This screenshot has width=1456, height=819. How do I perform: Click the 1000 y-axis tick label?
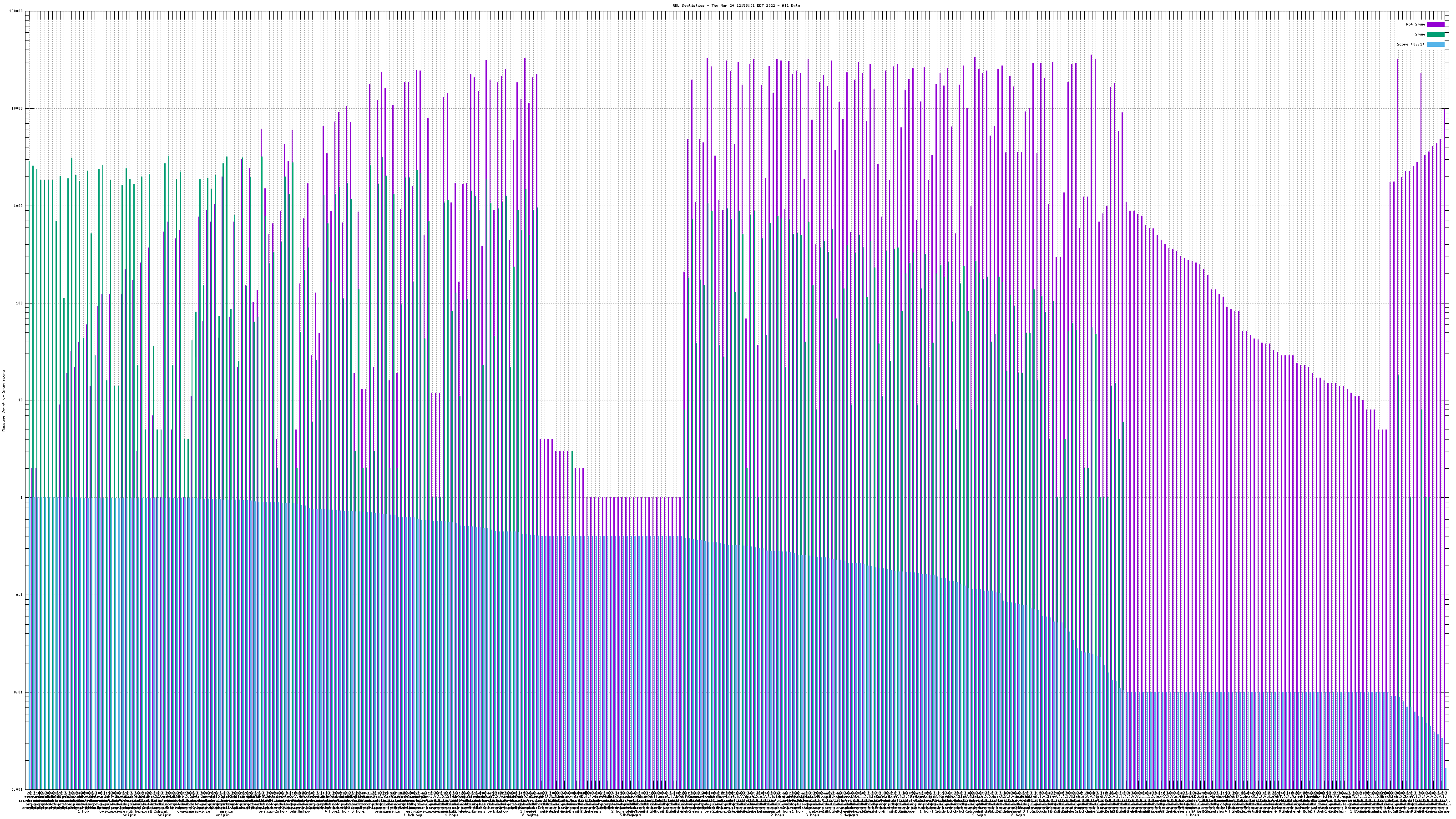click(x=19, y=206)
